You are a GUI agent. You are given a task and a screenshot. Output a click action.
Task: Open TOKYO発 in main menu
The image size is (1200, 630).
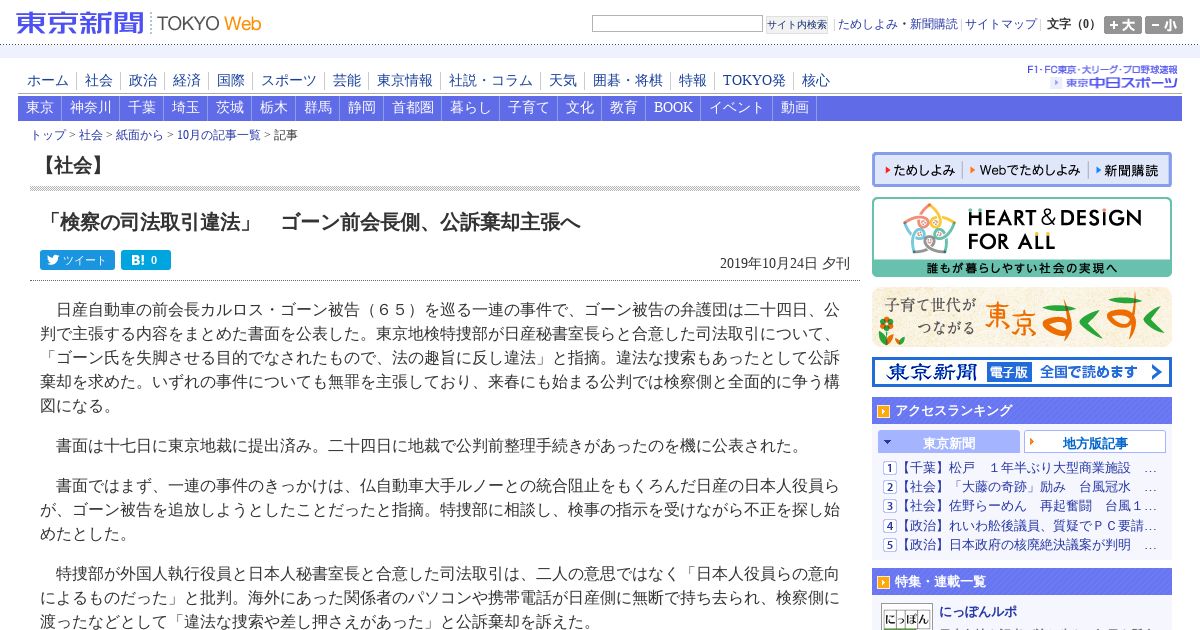pyautogui.click(x=754, y=80)
